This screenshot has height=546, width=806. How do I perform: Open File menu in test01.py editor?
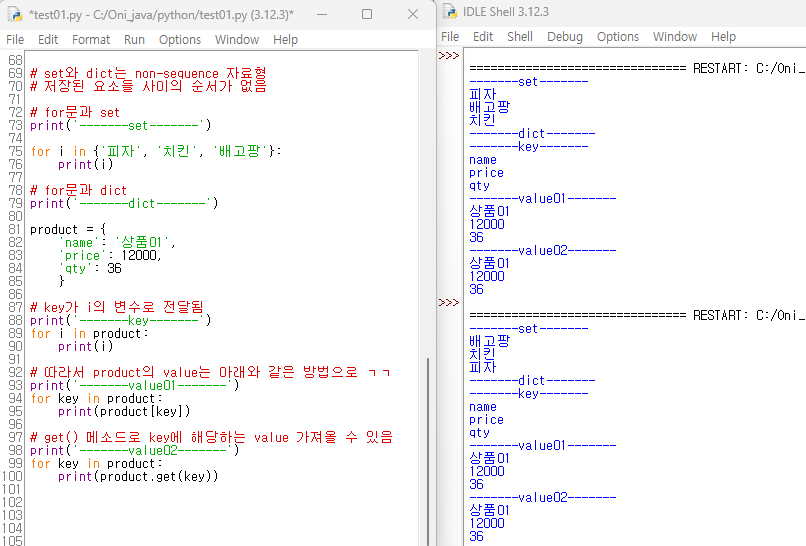click(15, 40)
